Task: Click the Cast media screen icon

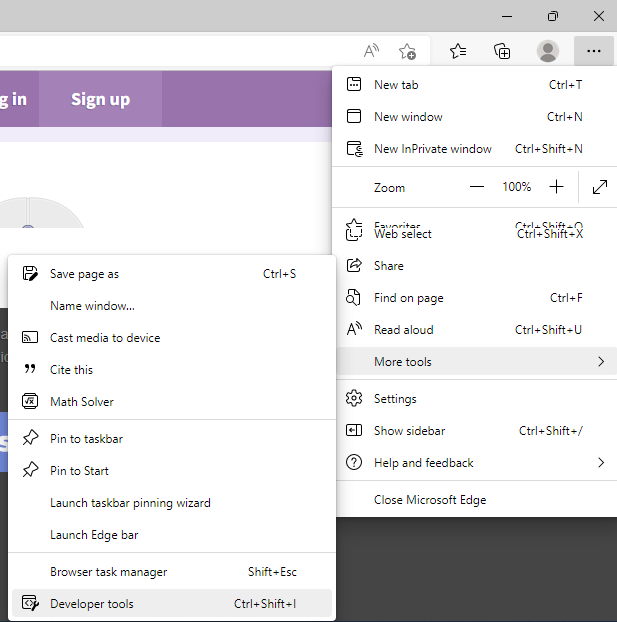Action: 30,338
